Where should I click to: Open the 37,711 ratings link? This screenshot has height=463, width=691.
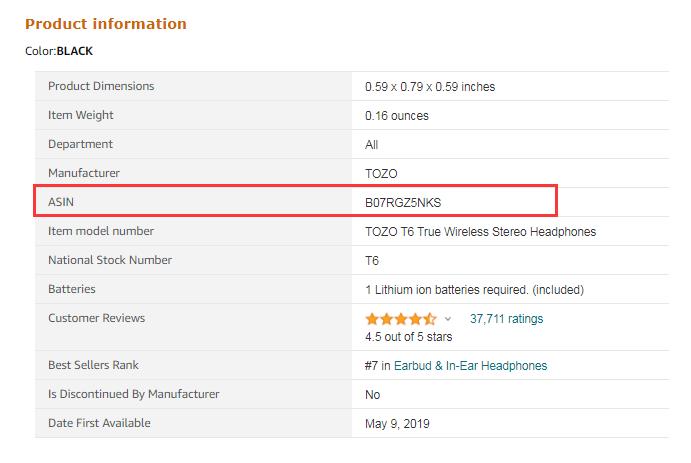506,319
